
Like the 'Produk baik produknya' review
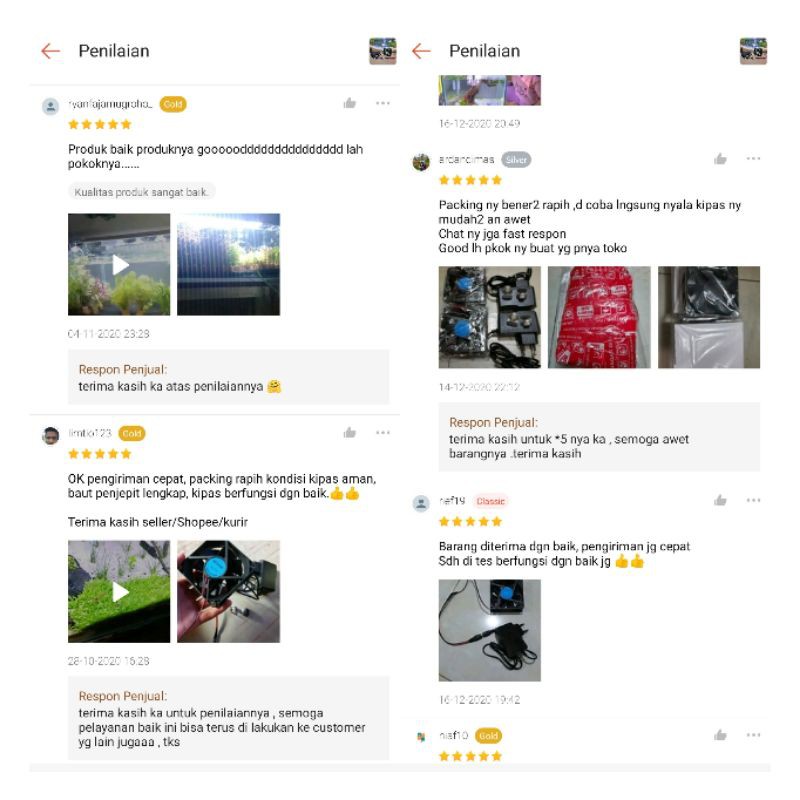pos(349,104)
